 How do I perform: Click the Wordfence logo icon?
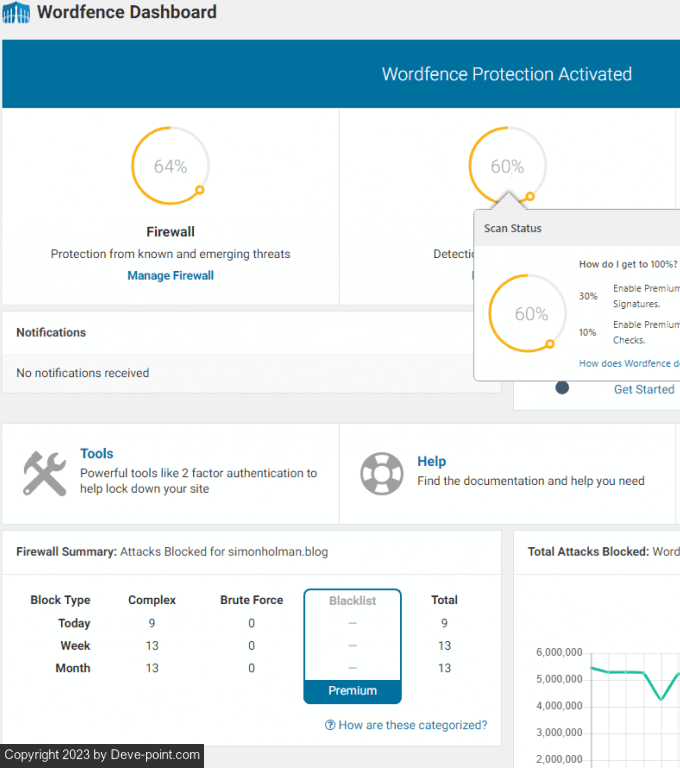click(16, 14)
